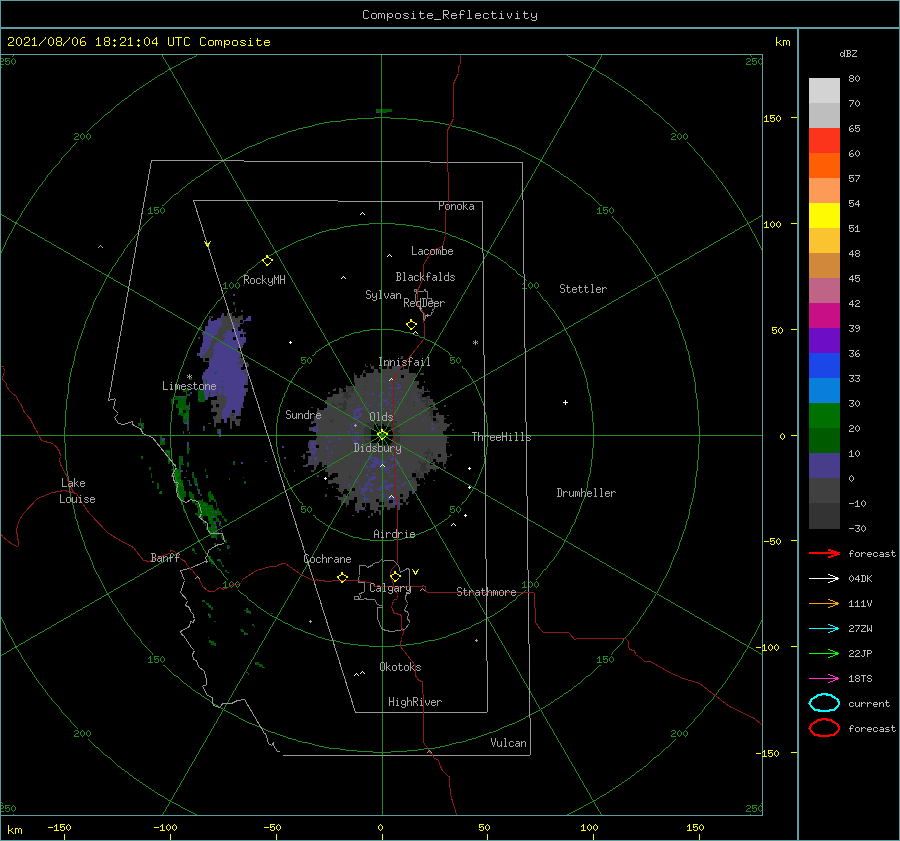Click the Ponoka city label

(x=456, y=206)
